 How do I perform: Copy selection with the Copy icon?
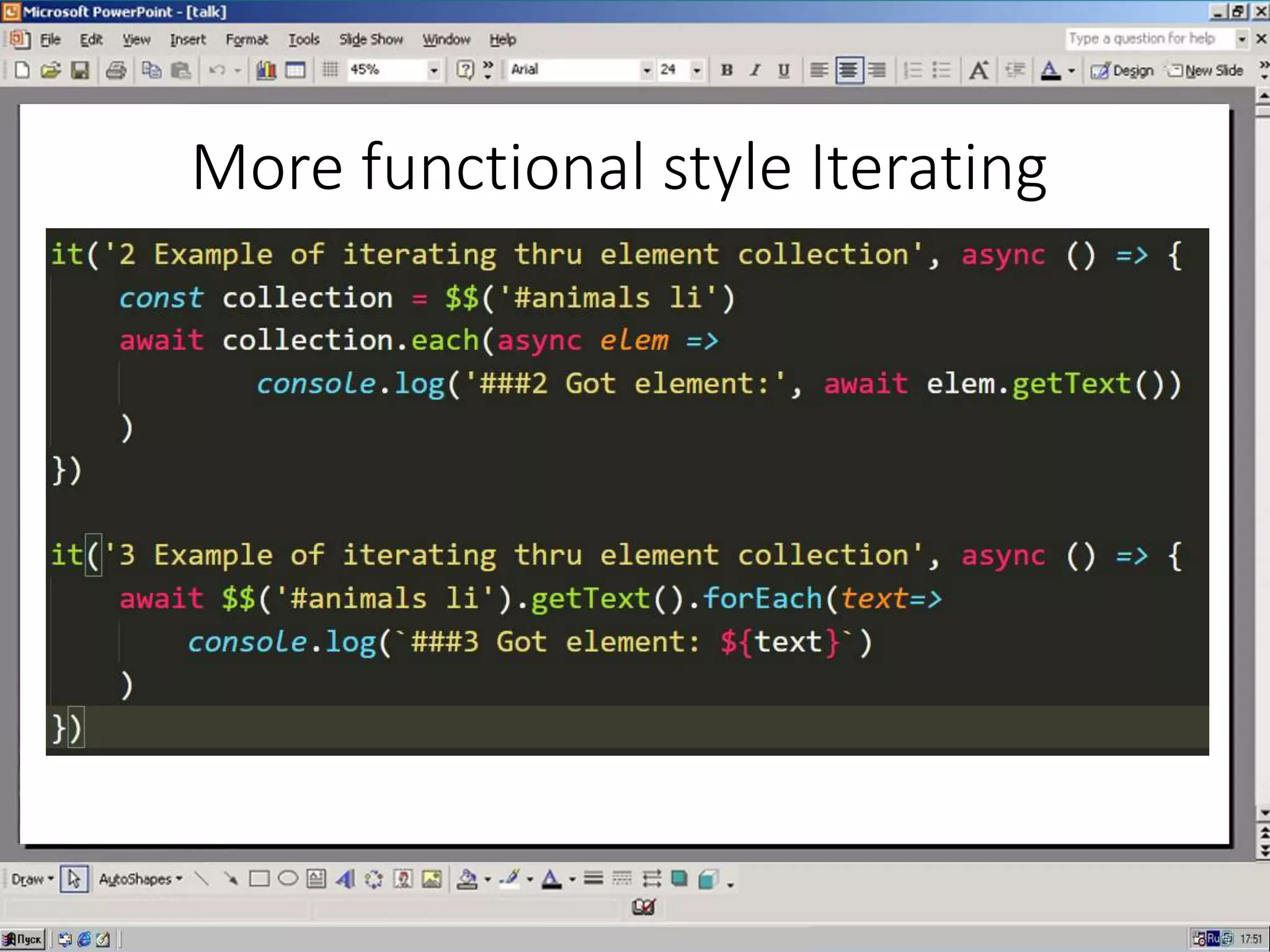point(151,70)
